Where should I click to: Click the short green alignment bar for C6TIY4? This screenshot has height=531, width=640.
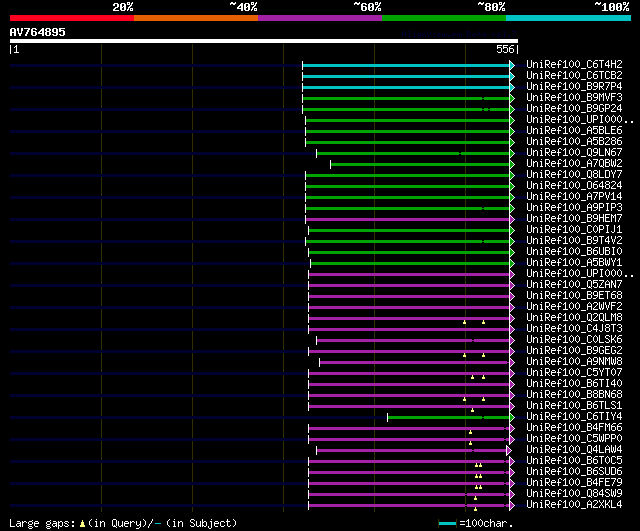point(449,418)
